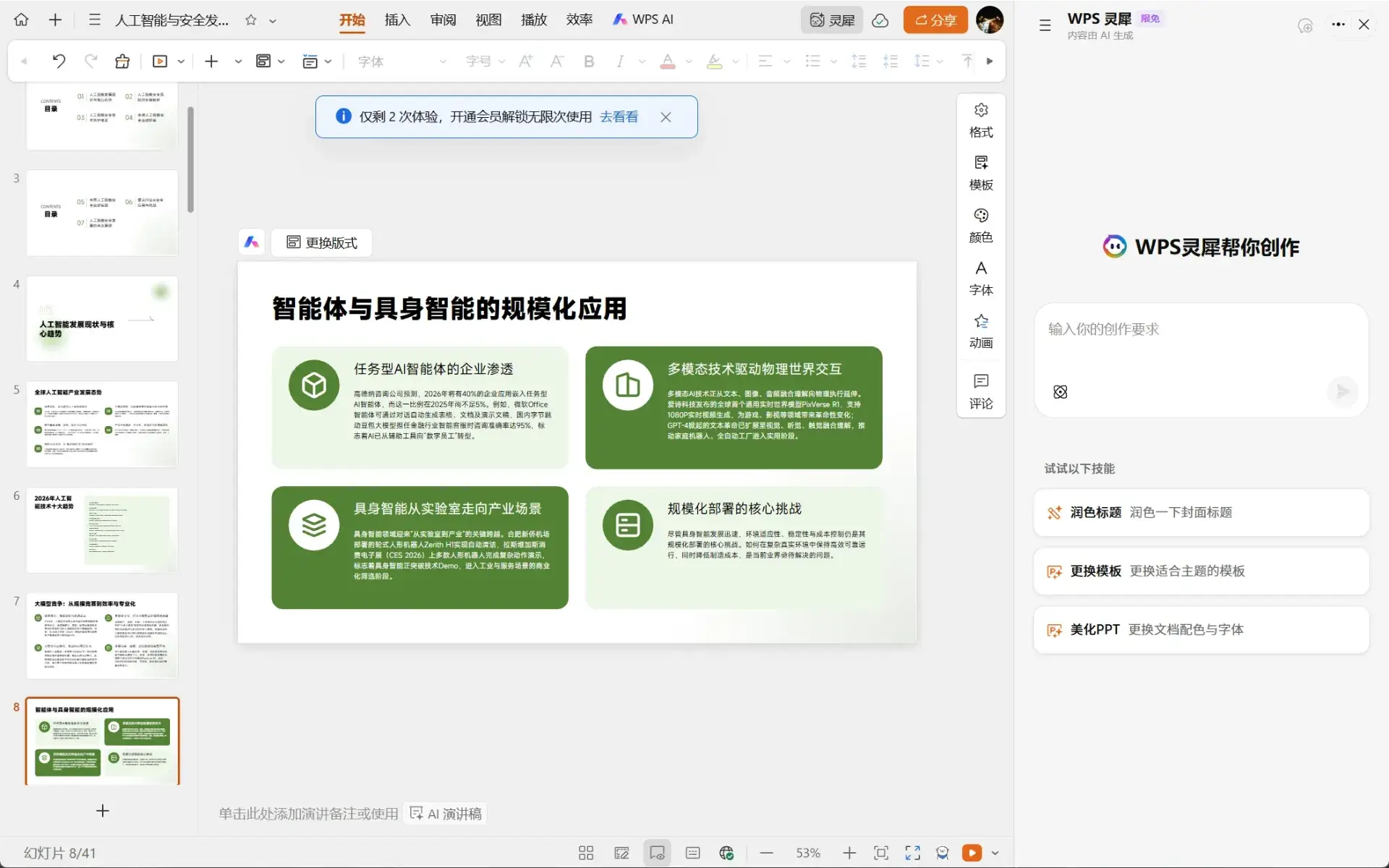Open the slideshow options arrow in status bar
Screen dimensions: 1389x868
[x=995, y=853]
